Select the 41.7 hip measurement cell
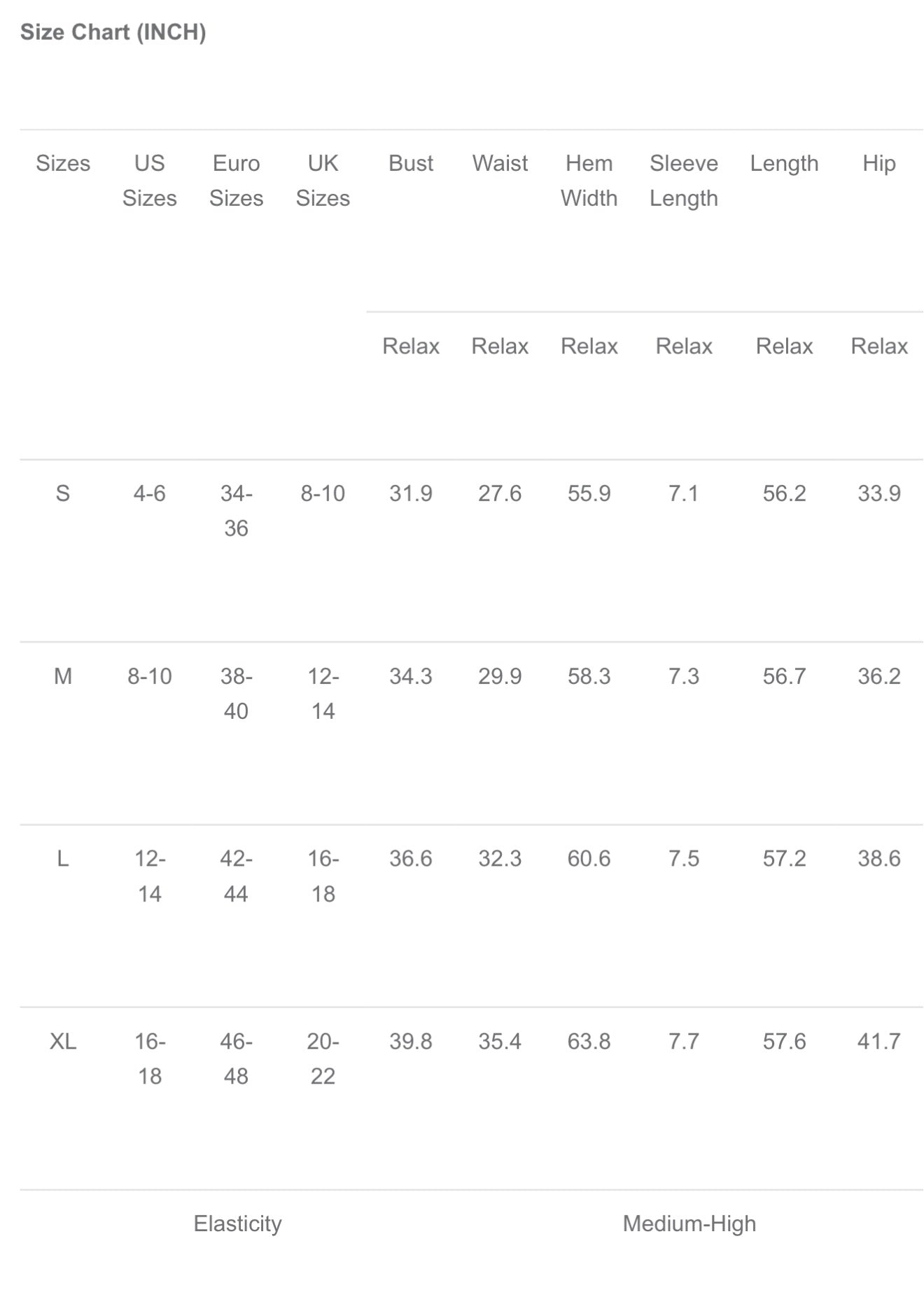The image size is (924, 1297). [878, 1042]
